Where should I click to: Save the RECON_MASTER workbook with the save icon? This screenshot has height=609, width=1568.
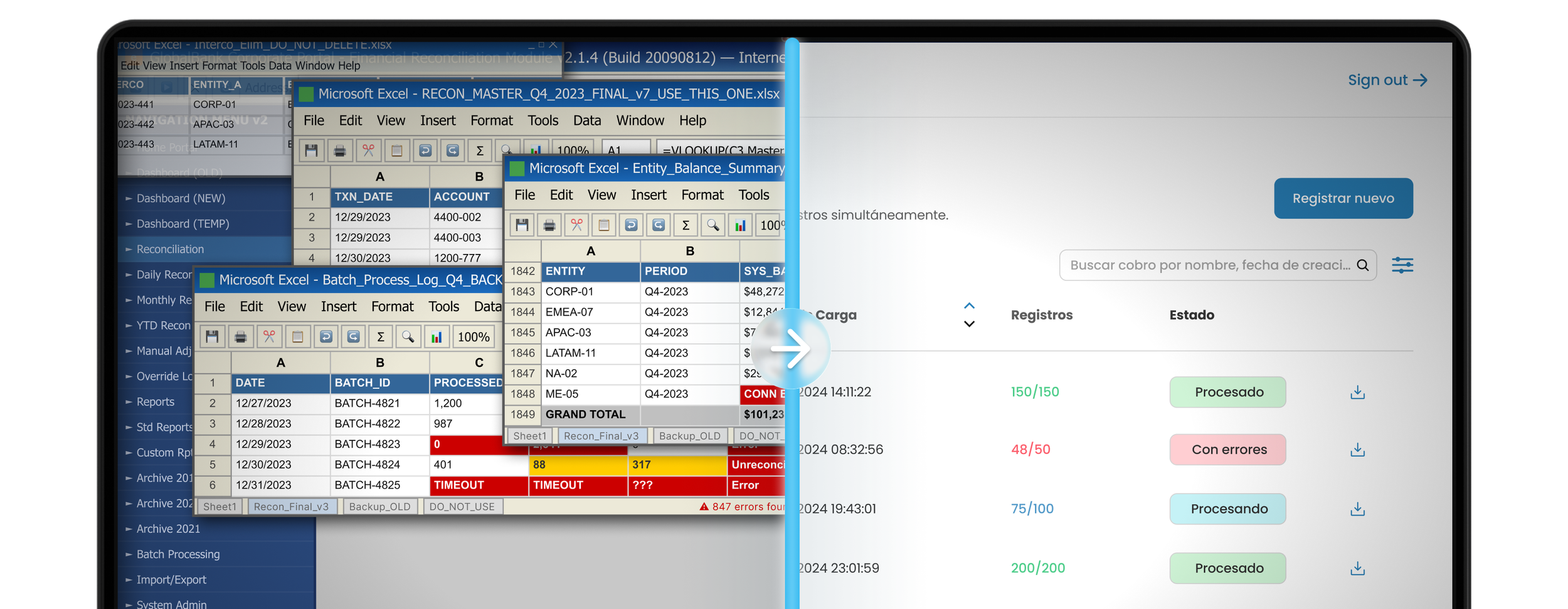[x=310, y=151]
